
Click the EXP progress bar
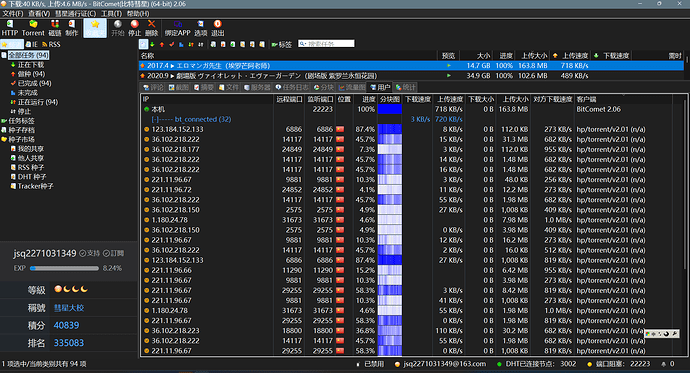64,268
